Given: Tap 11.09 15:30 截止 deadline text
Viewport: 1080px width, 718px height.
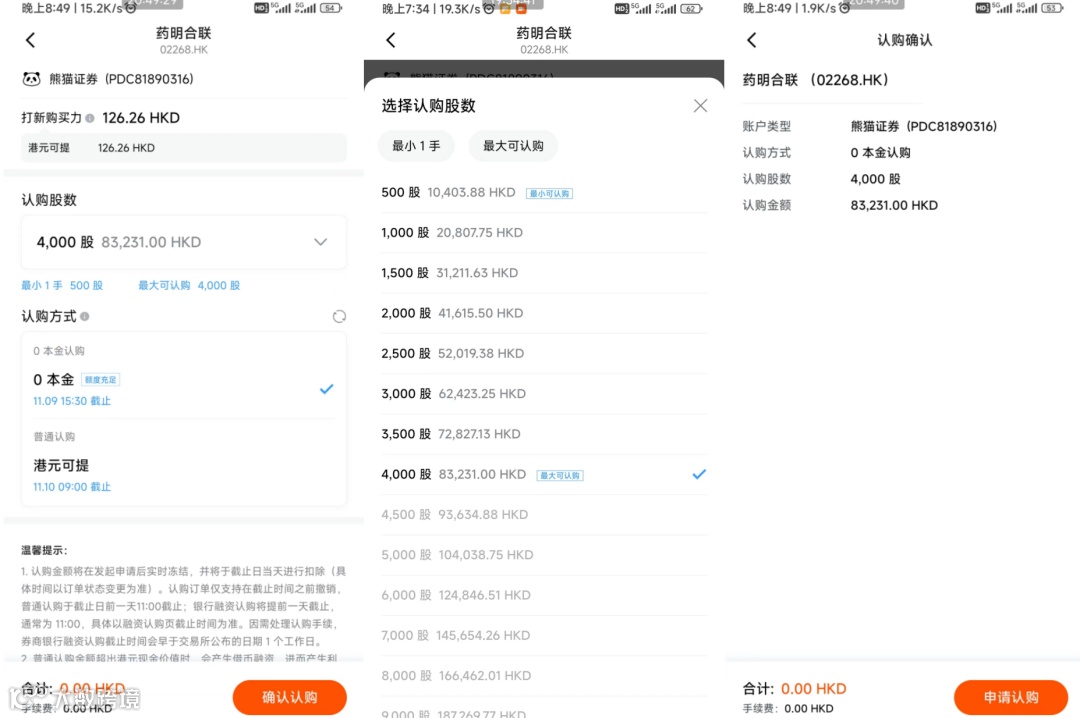Looking at the screenshot, I should point(72,401).
